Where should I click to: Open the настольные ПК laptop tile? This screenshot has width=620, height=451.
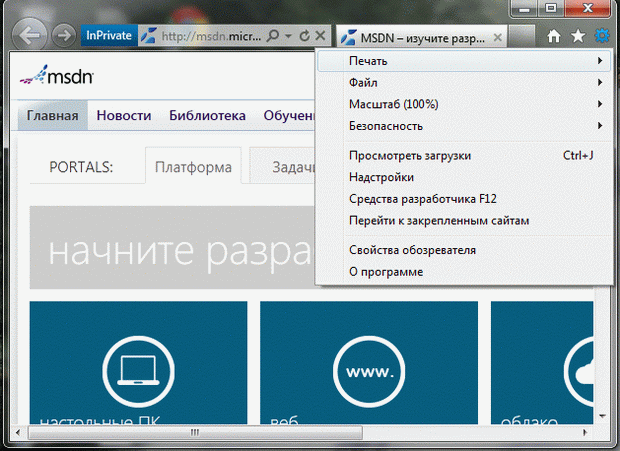click(x=138, y=362)
